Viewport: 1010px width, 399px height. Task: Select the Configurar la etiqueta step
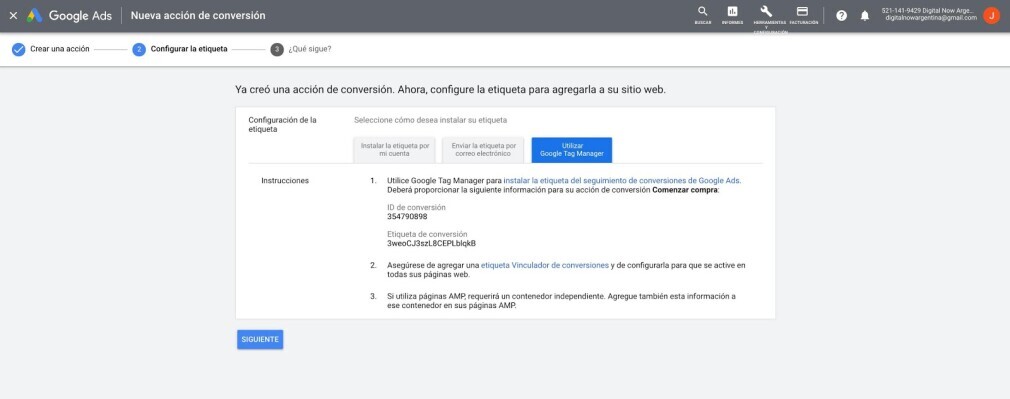(x=180, y=49)
